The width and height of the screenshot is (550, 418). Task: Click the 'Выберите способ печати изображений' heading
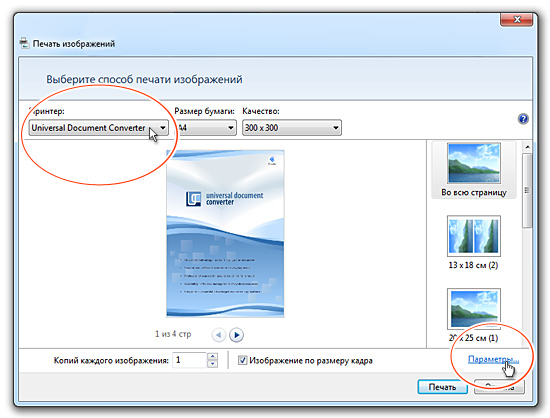(x=144, y=79)
